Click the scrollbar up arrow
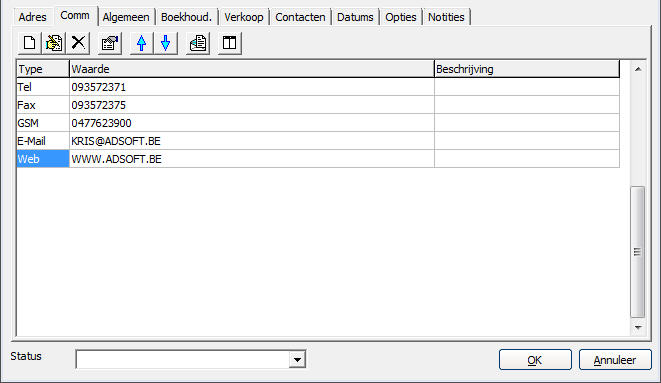Viewport: 661px width, 383px height. [x=638, y=69]
